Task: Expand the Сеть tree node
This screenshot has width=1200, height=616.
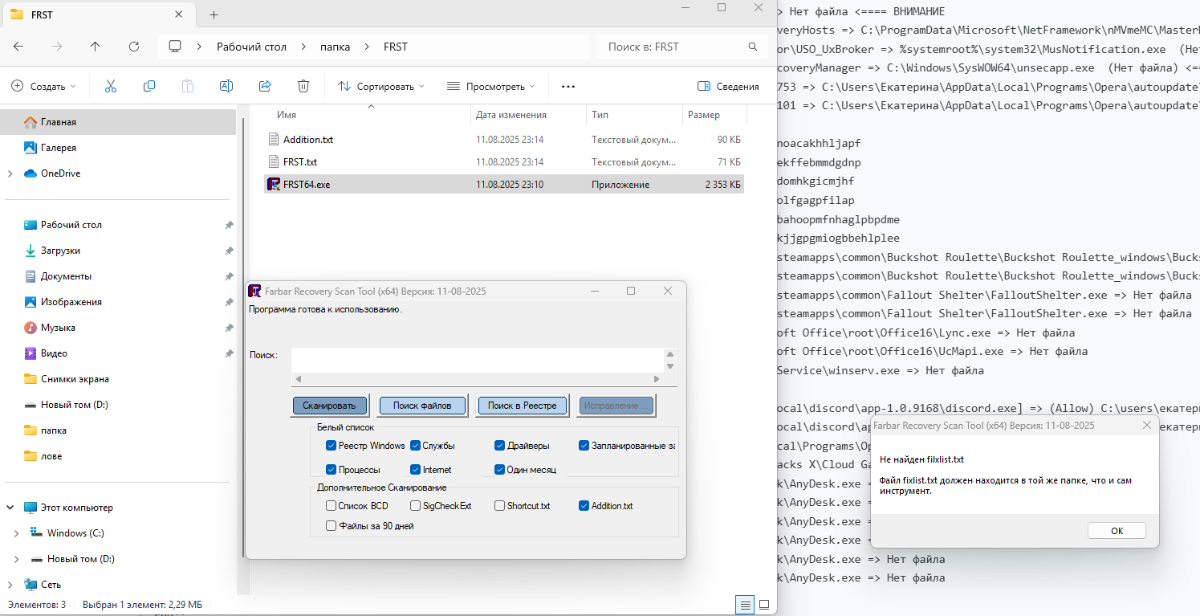Action: [10, 584]
